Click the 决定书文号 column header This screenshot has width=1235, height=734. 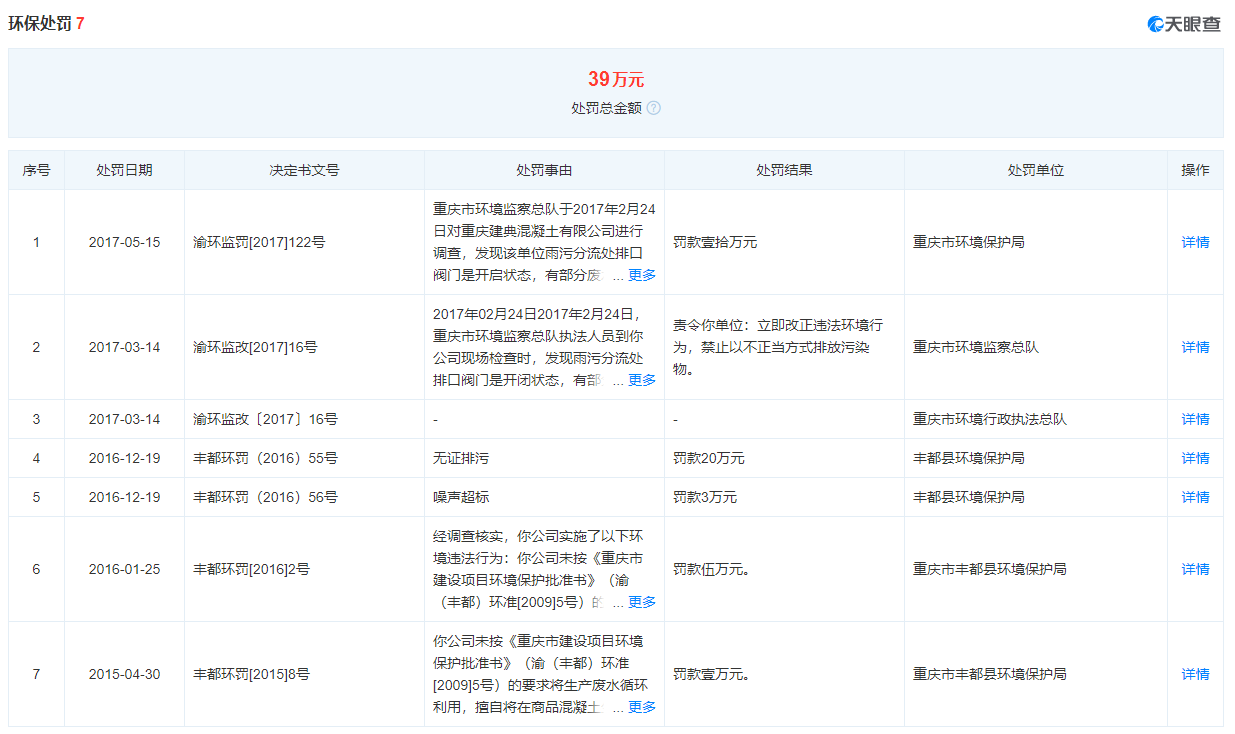pyautogui.click(x=304, y=170)
